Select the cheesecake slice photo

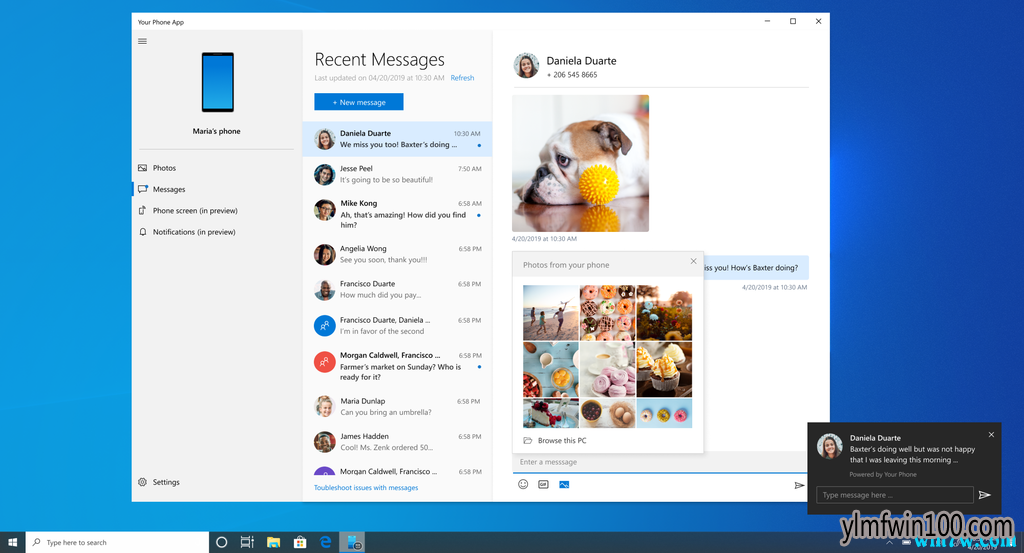coord(551,413)
